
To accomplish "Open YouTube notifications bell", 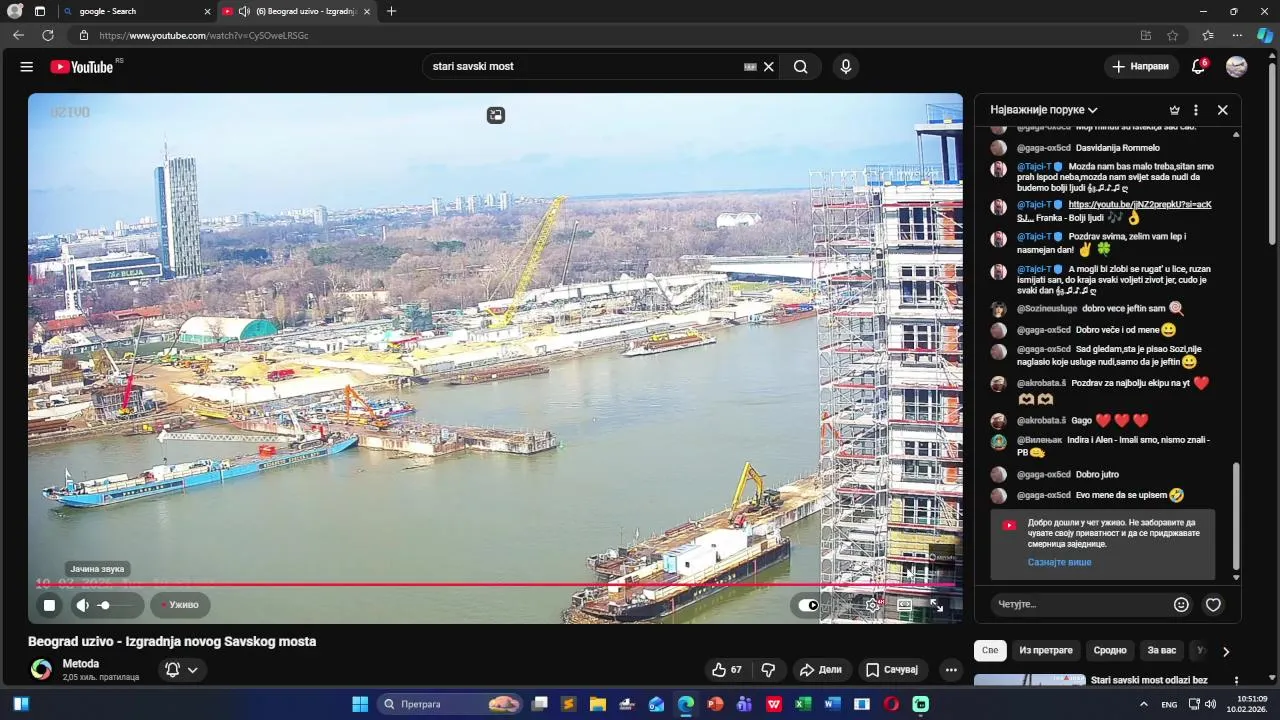I will pyautogui.click(x=1198, y=67).
